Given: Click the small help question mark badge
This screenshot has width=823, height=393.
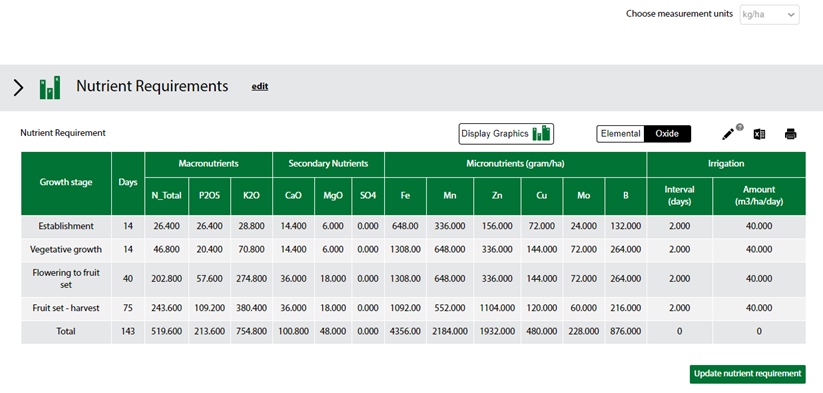Looking at the screenshot, I should 740,127.
